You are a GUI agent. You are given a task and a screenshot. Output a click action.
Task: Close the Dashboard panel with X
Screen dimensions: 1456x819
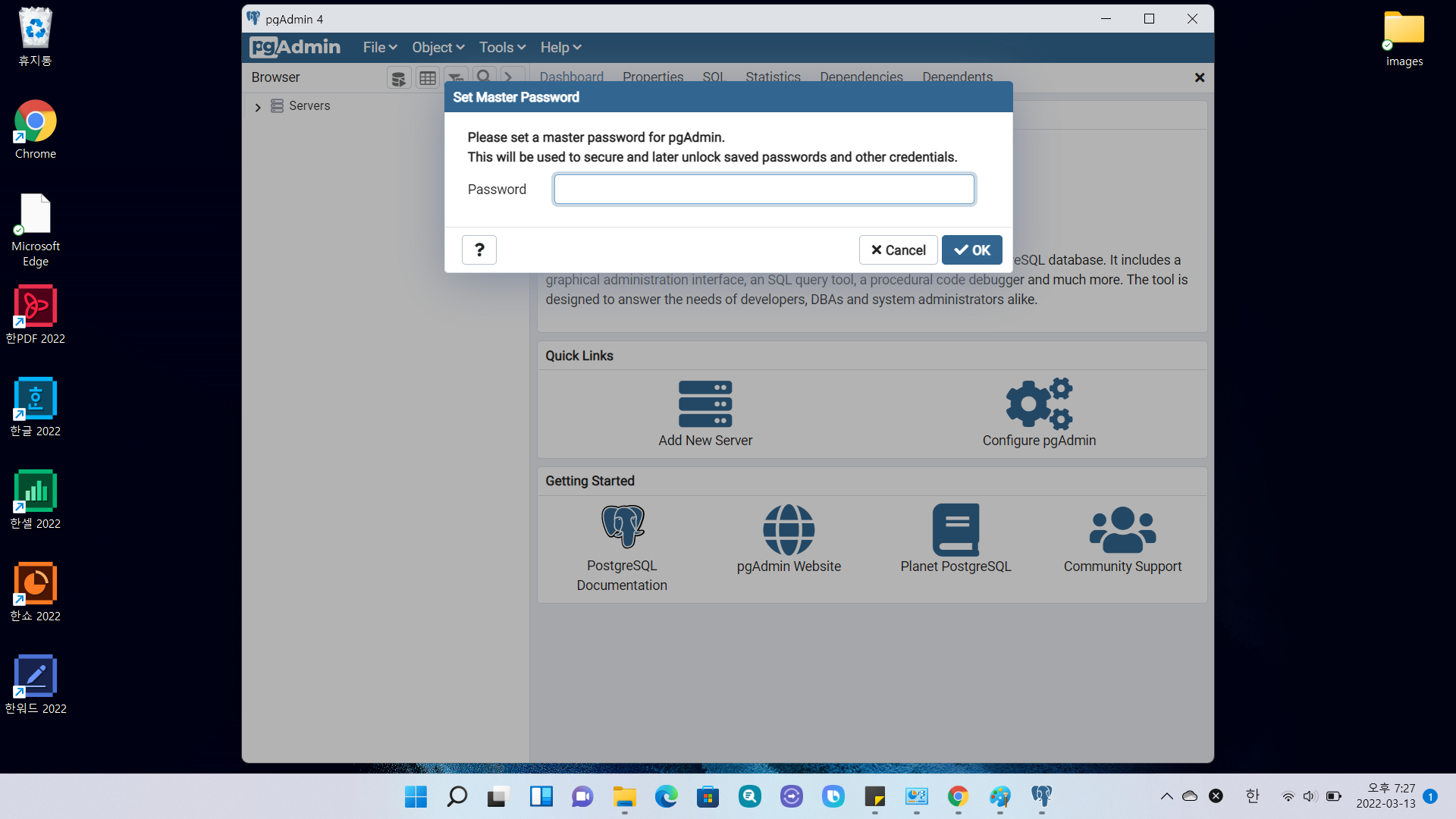tap(1200, 77)
